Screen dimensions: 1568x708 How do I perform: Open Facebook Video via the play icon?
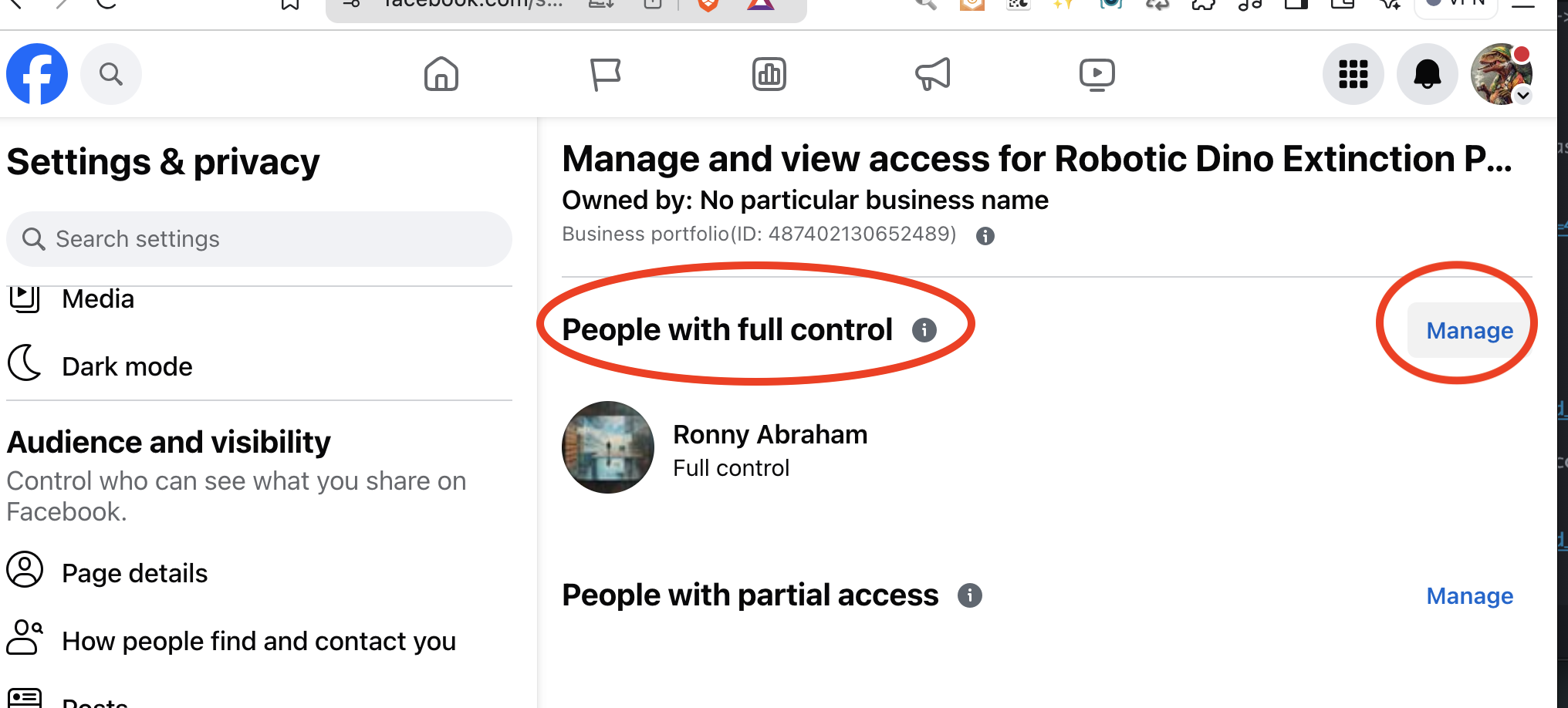[x=1097, y=74]
